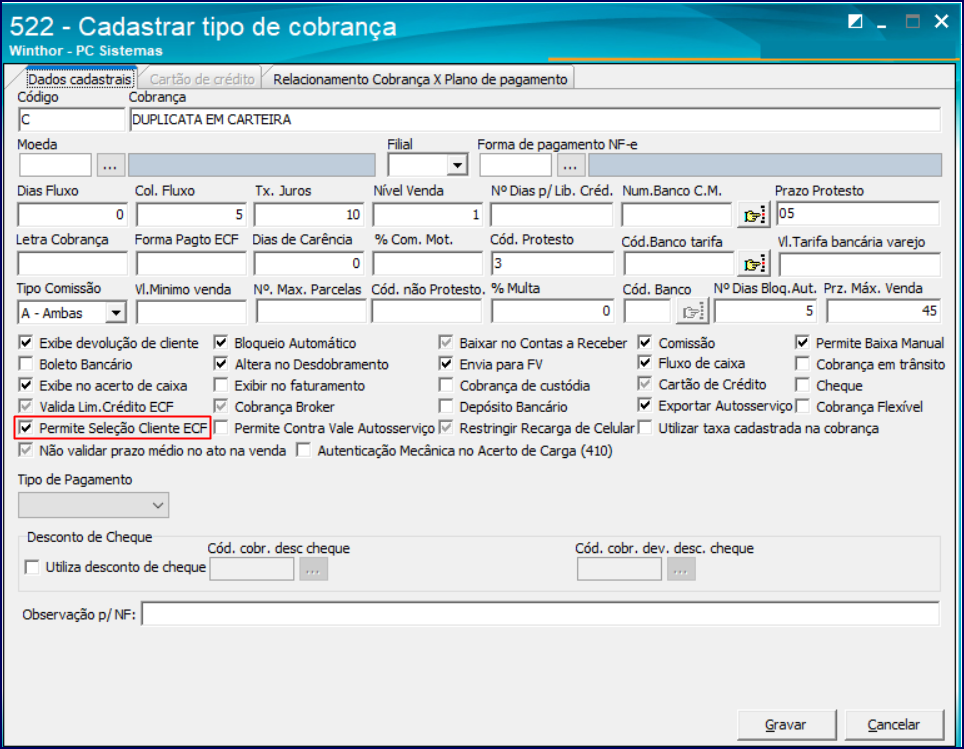Enable Utiliza desconto de cheque checkbox
964x749 pixels.
point(32,567)
